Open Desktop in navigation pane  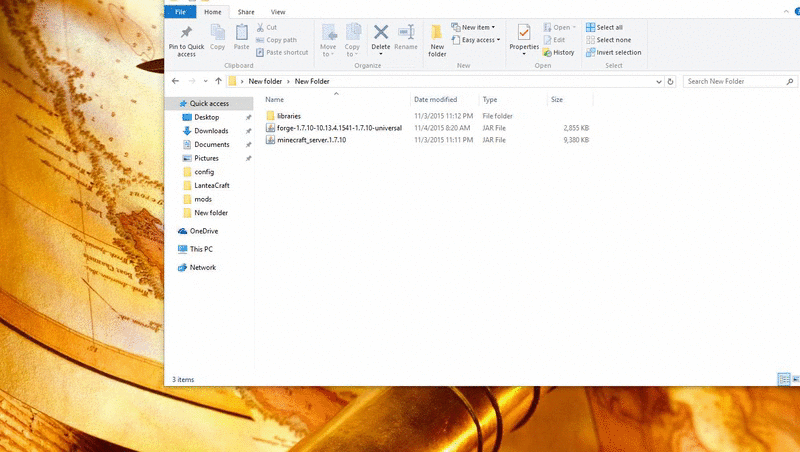pyautogui.click(x=206, y=117)
